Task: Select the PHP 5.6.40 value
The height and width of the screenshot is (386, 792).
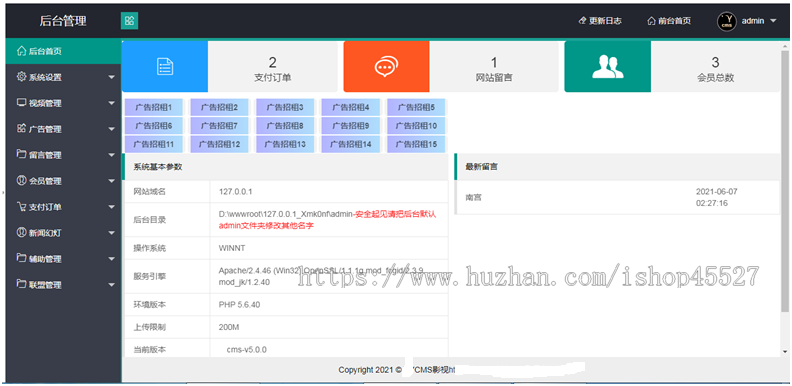Action: pyautogui.click(x=239, y=305)
